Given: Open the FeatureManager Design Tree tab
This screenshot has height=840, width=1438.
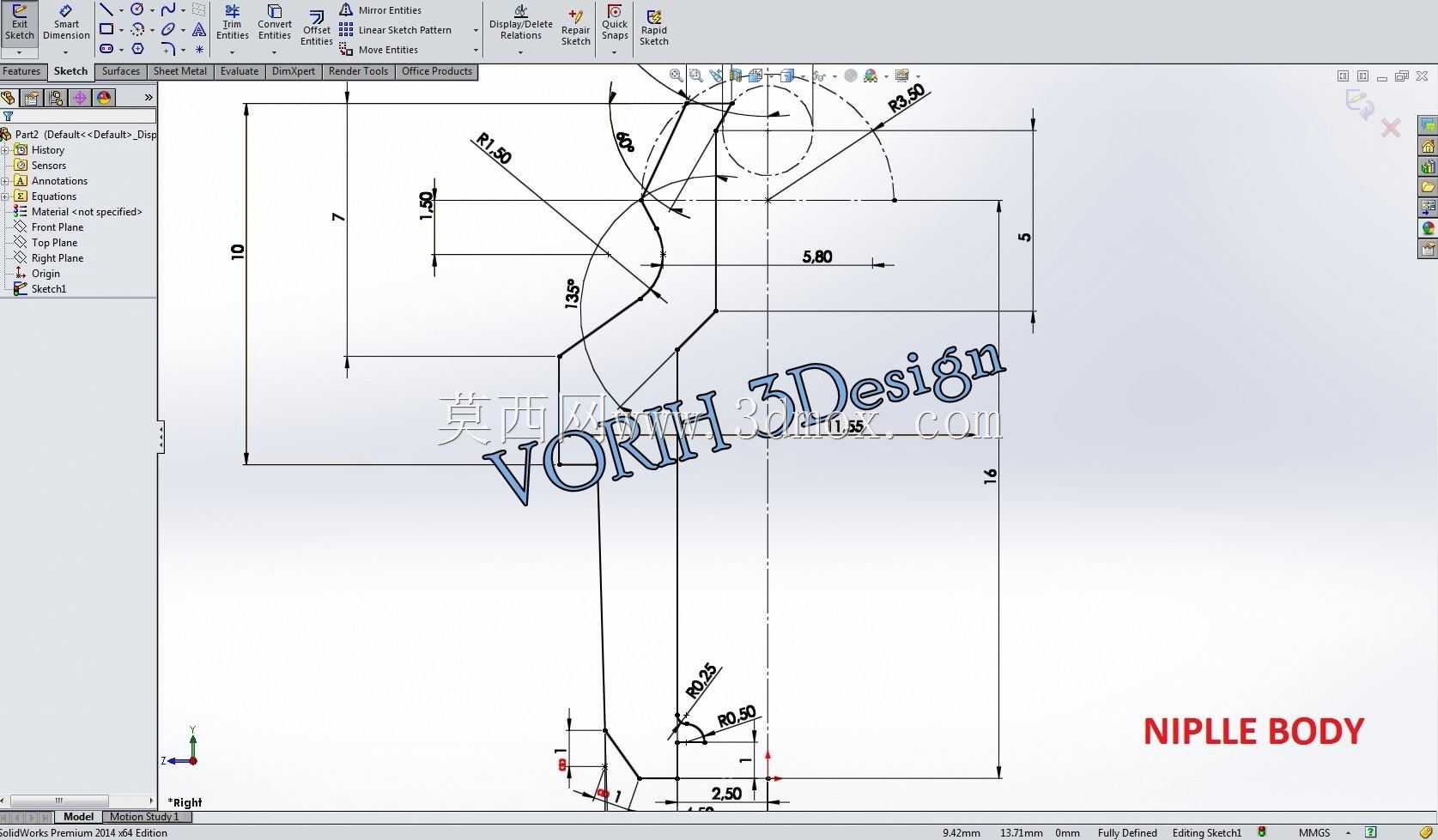Looking at the screenshot, I should [9, 98].
